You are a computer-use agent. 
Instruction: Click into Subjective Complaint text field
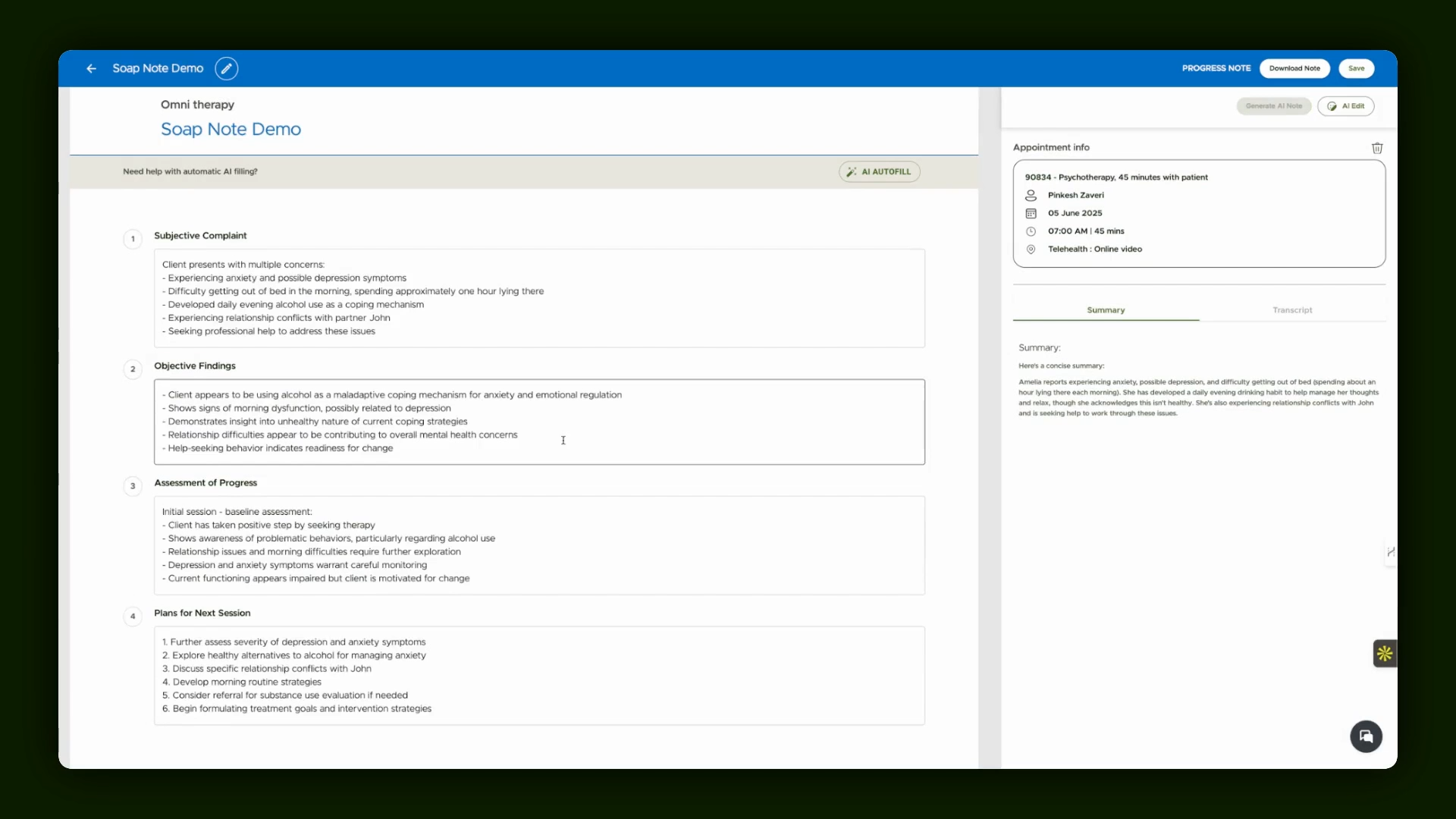539,298
